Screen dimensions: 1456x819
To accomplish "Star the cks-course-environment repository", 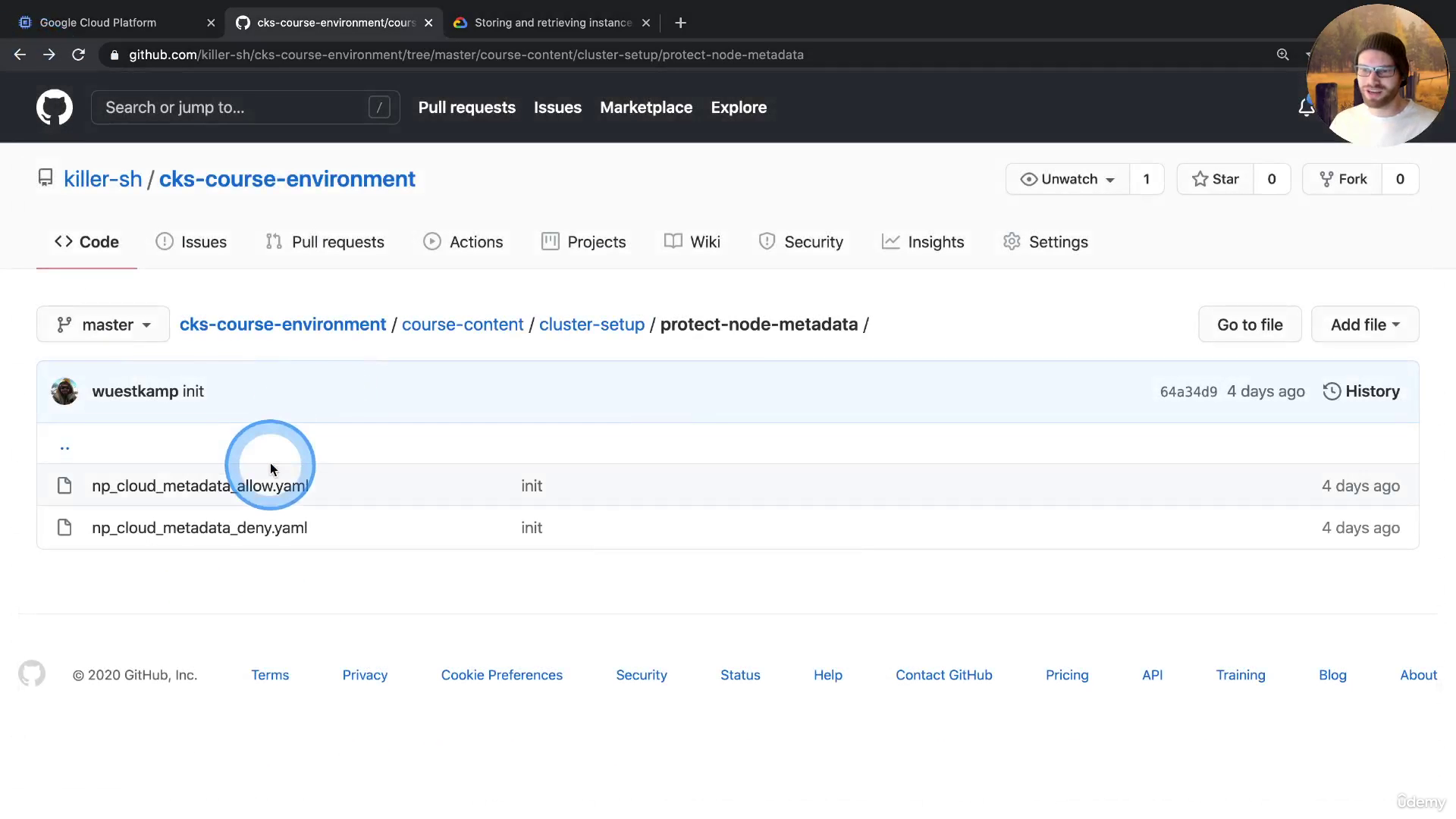I will pos(1215,179).
